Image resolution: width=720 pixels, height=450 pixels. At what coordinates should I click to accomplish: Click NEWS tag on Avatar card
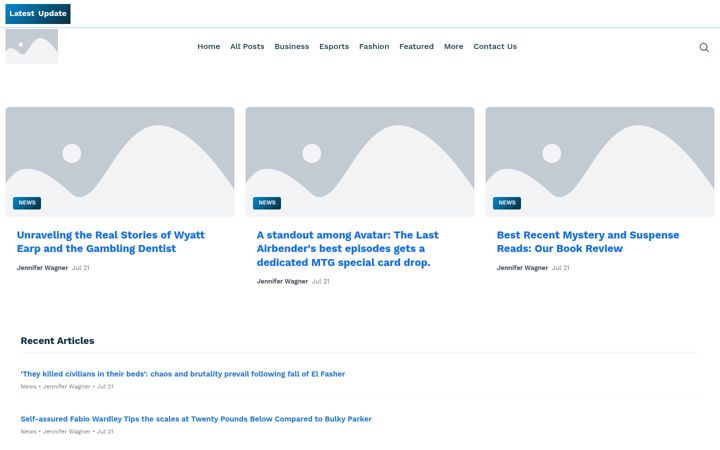(x=267, y=203)
